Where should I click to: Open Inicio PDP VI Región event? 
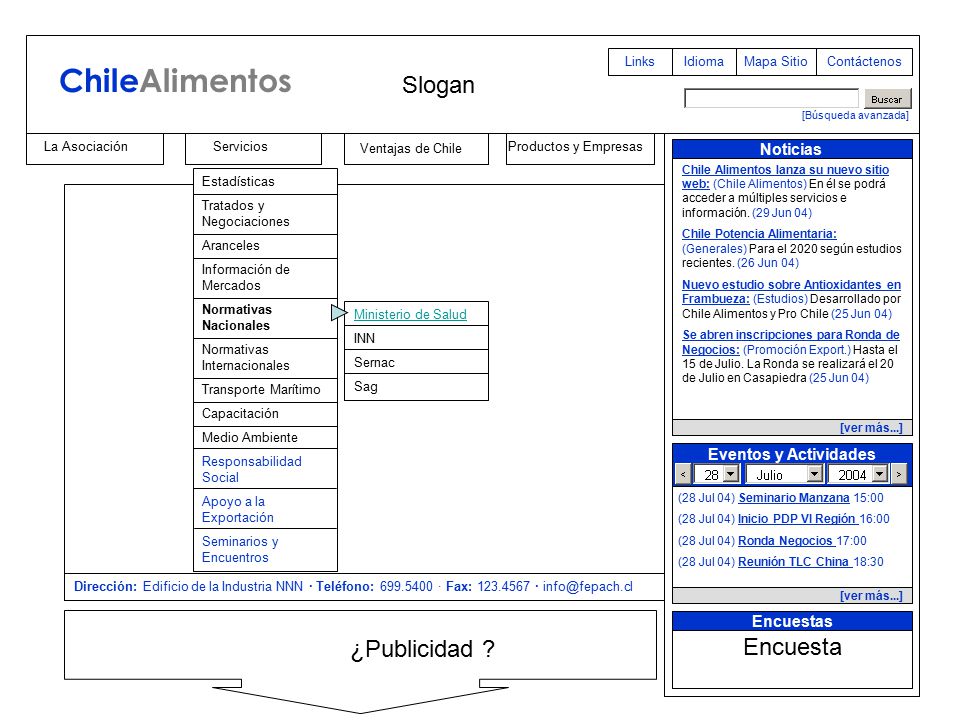[797, 519]
